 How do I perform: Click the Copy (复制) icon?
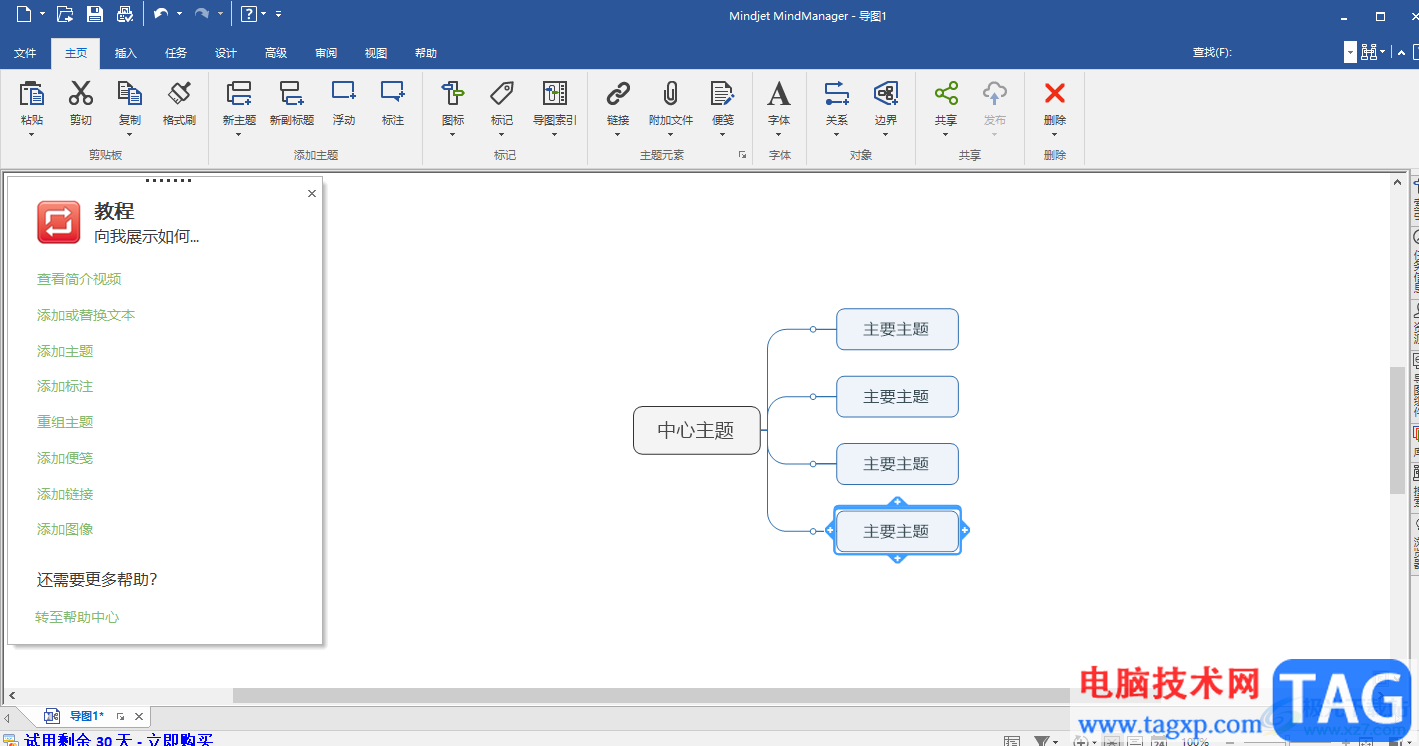[130, 94]
